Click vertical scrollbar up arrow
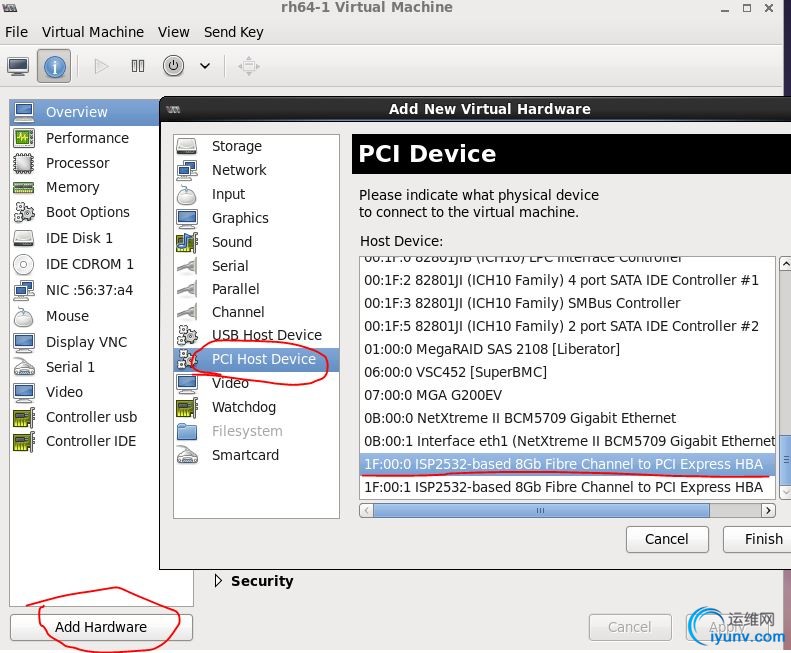 [x=785, y=263]
